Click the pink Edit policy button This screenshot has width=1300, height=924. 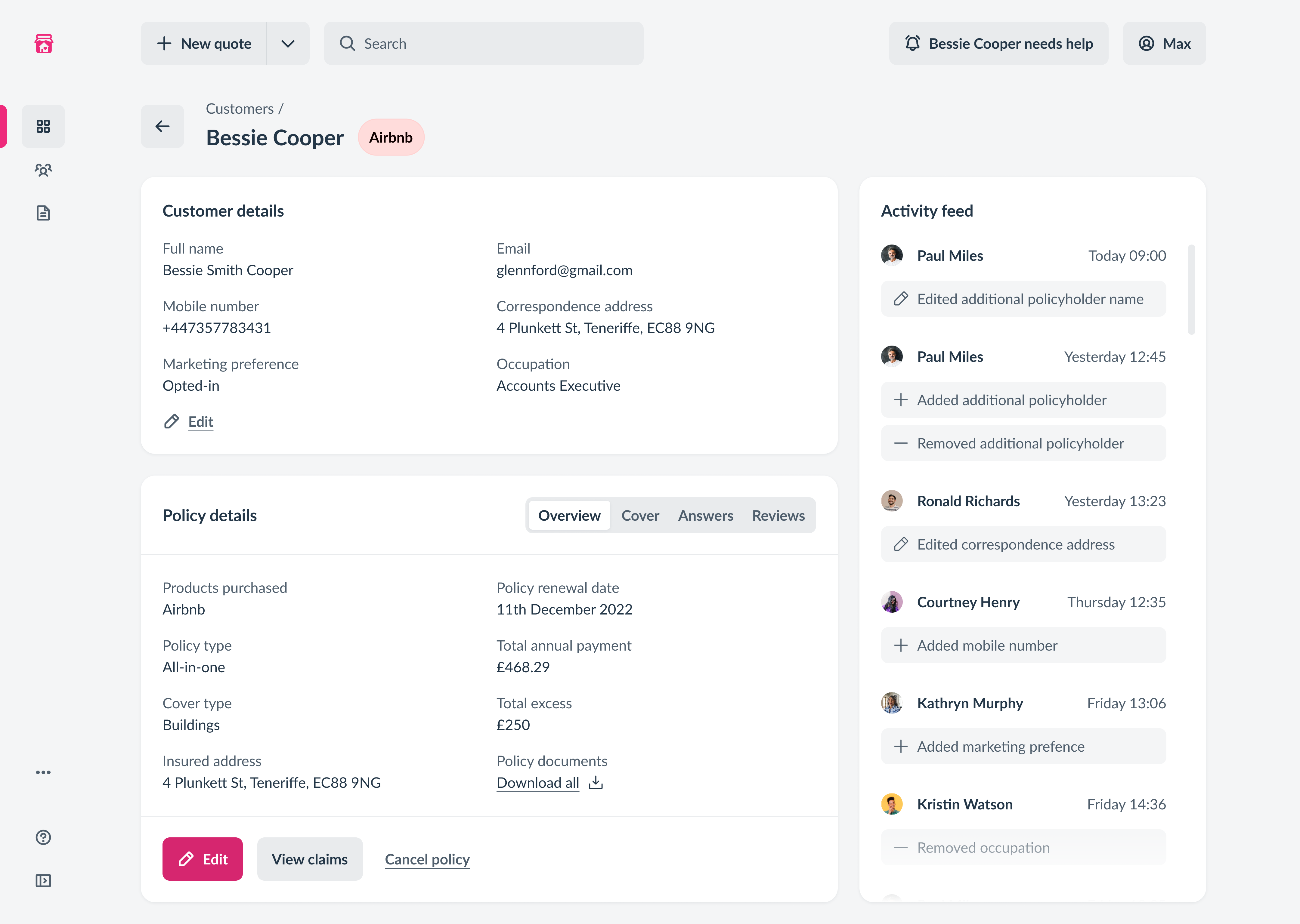[x=203, y=858]
